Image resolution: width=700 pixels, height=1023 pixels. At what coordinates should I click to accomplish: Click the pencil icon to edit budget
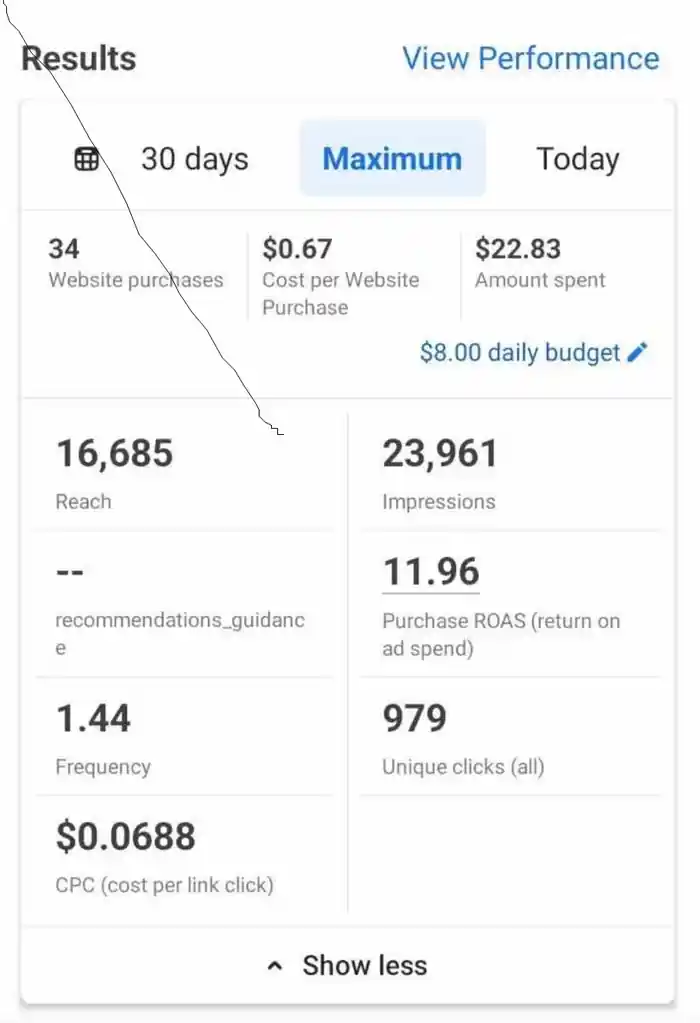click(637, 352)
